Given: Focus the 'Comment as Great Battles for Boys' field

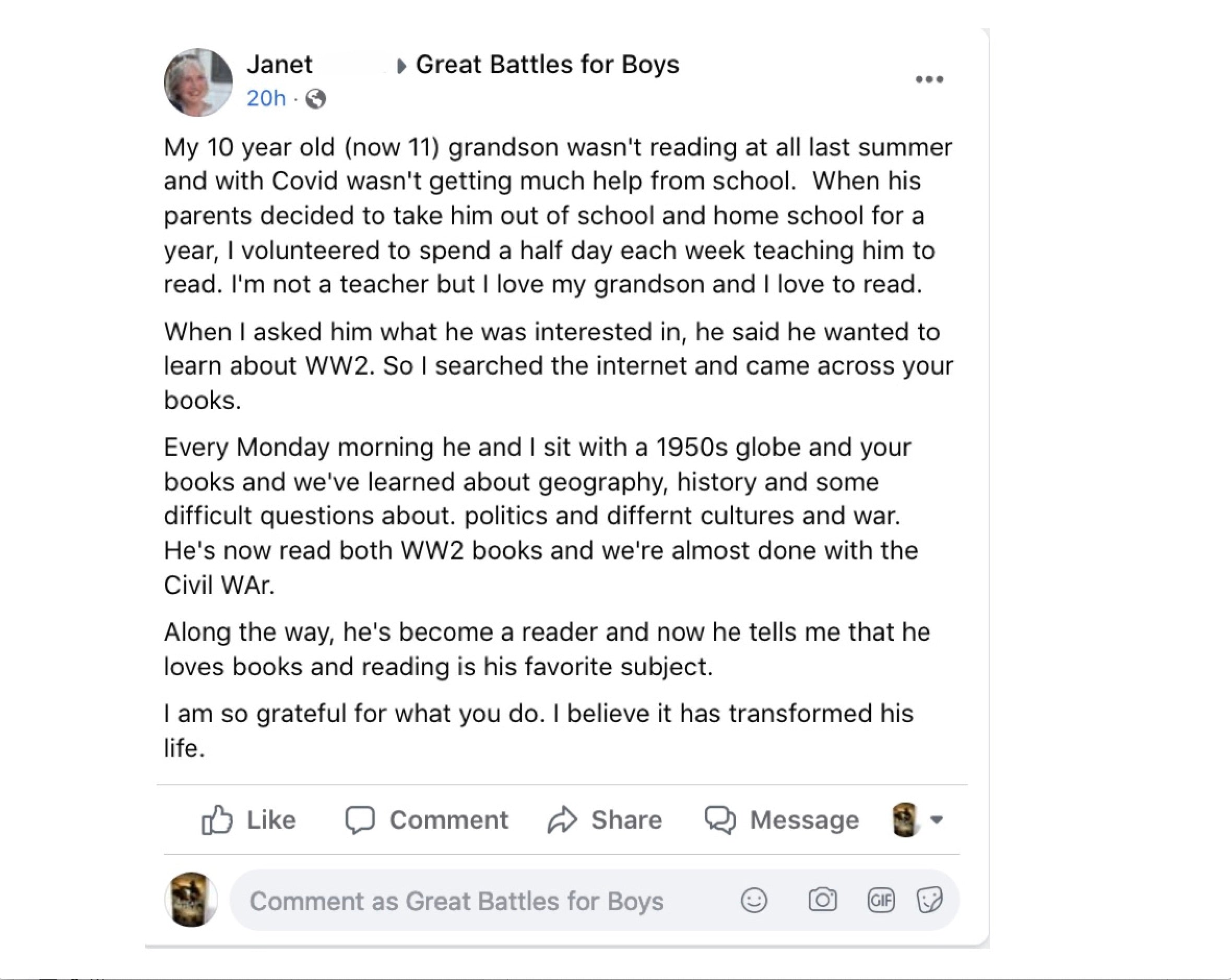Looking at the screenshot, I should point(457,901).
